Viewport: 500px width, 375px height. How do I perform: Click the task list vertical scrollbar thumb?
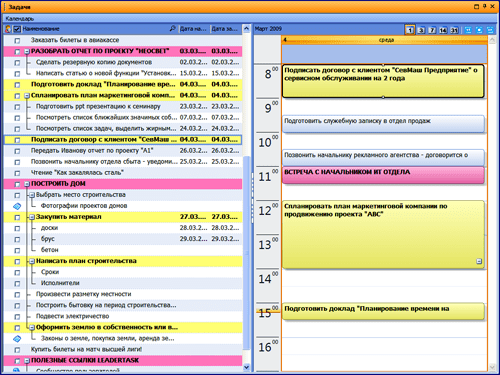click(246, 253)
